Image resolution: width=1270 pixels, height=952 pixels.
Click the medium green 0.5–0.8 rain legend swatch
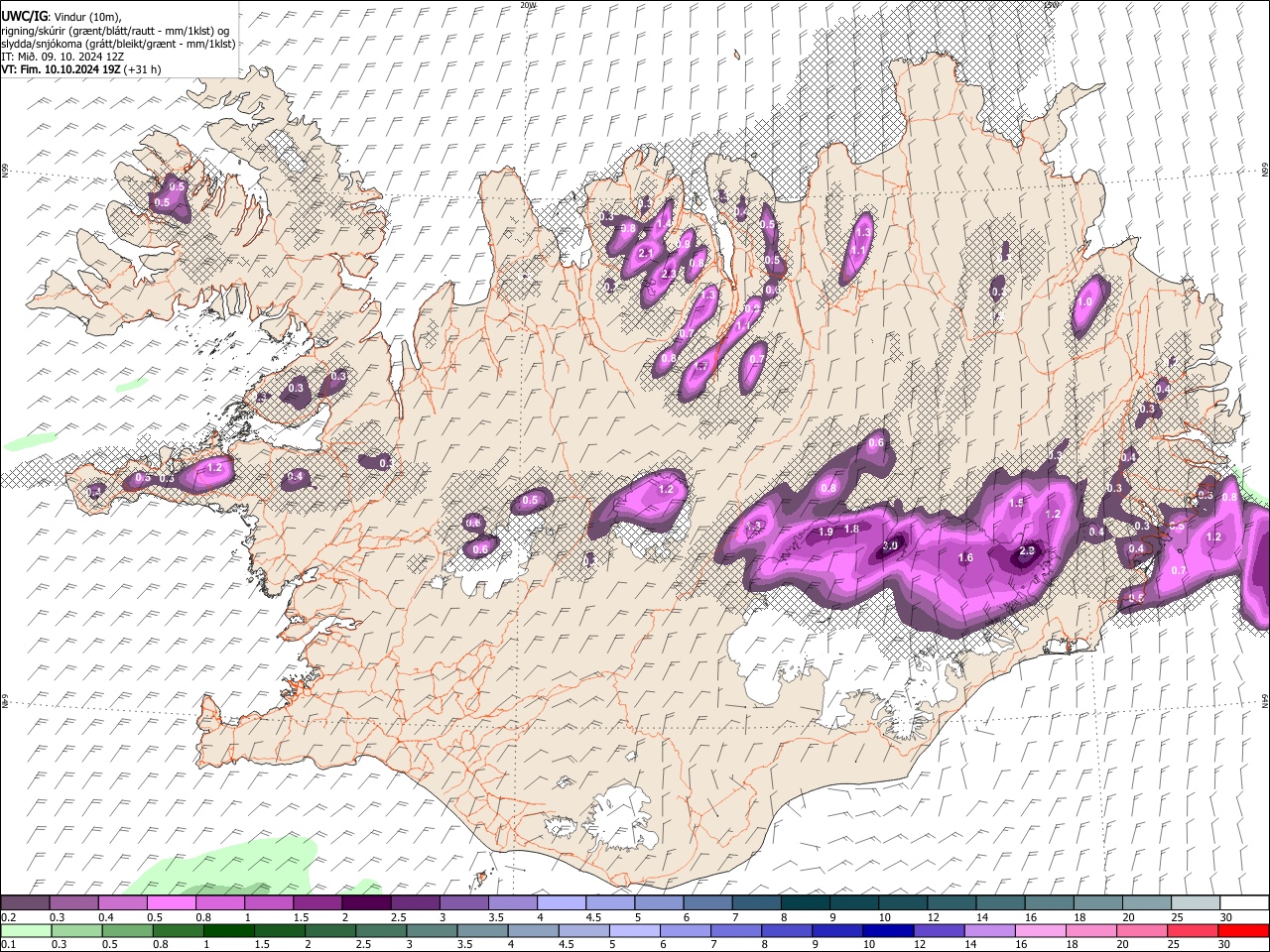[x=128, y=930]
